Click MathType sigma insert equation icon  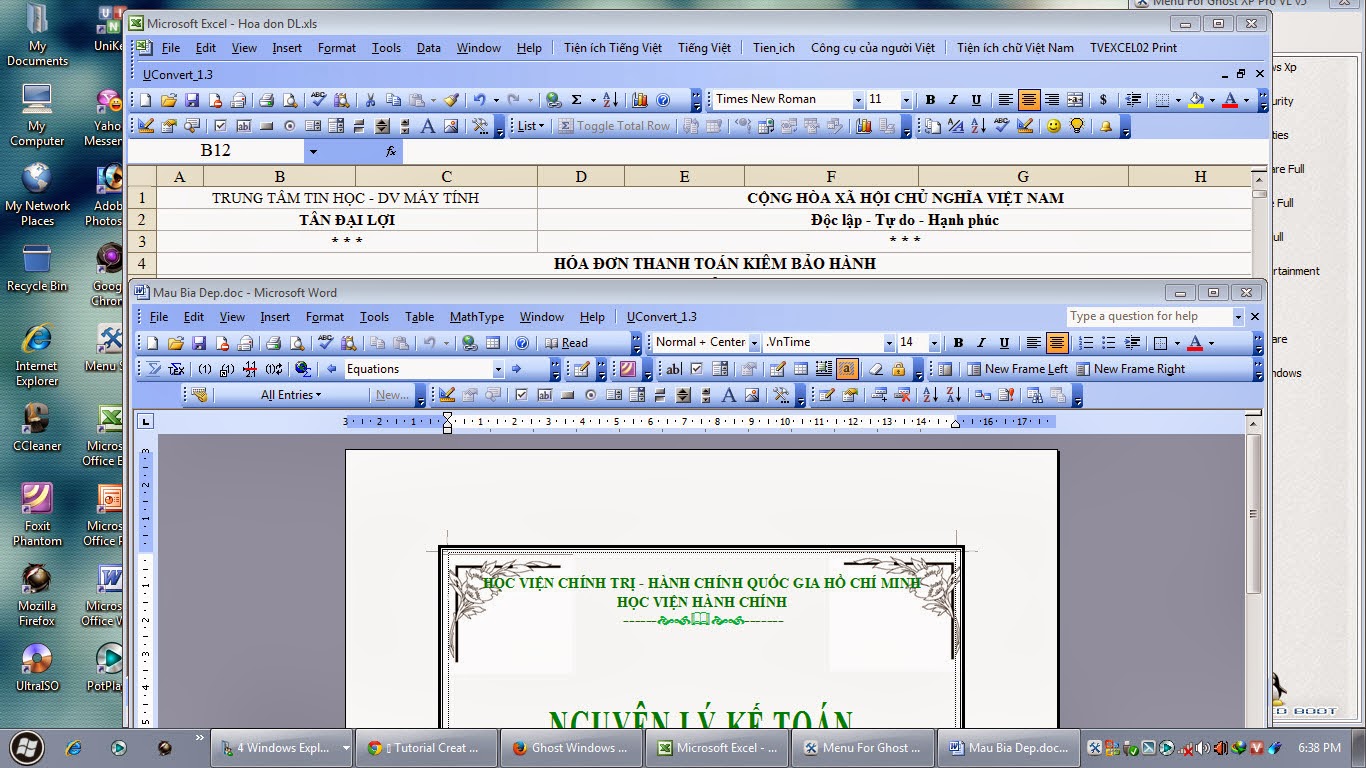154,369
